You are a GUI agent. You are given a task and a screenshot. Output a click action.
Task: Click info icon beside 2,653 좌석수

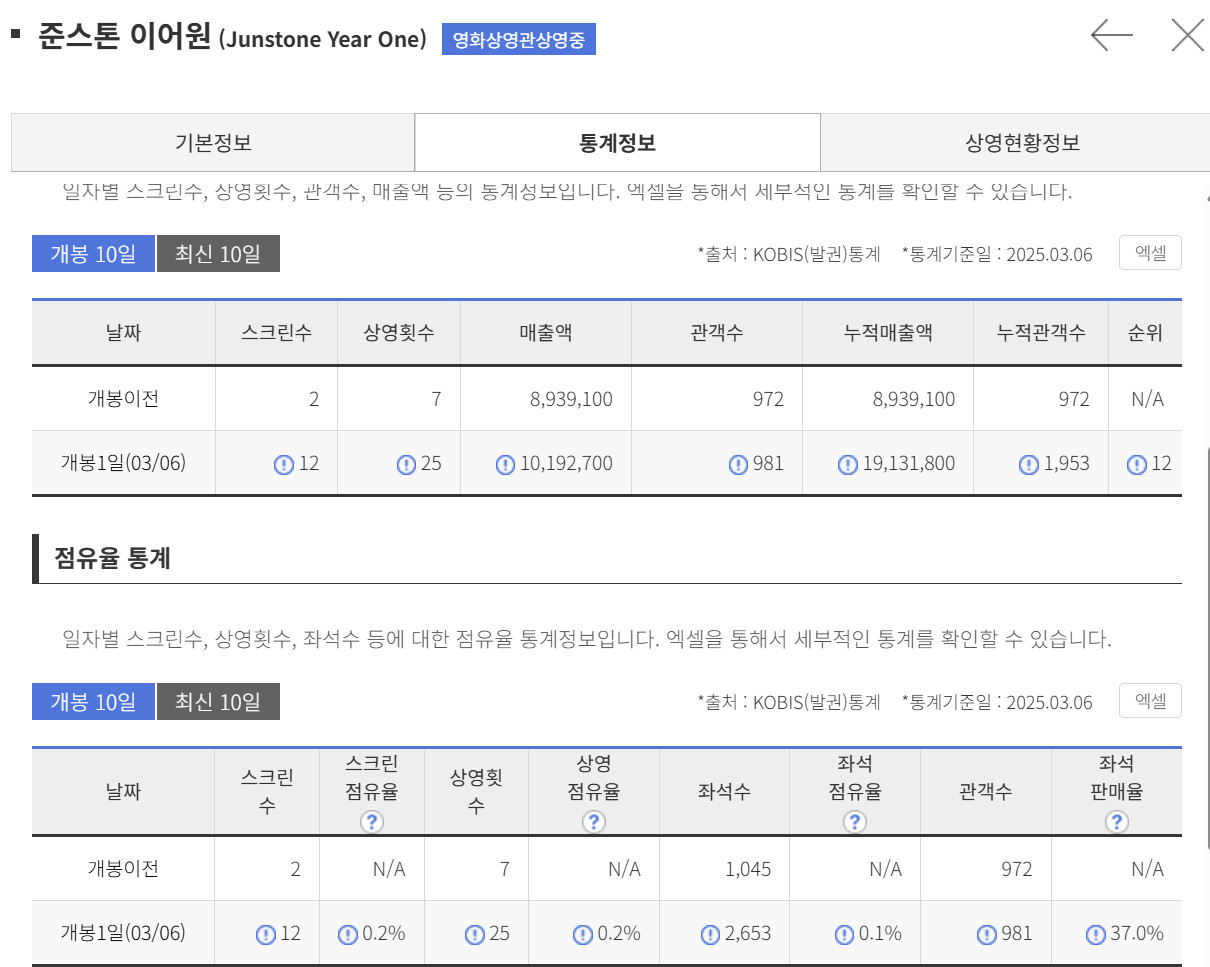(710, 934)
